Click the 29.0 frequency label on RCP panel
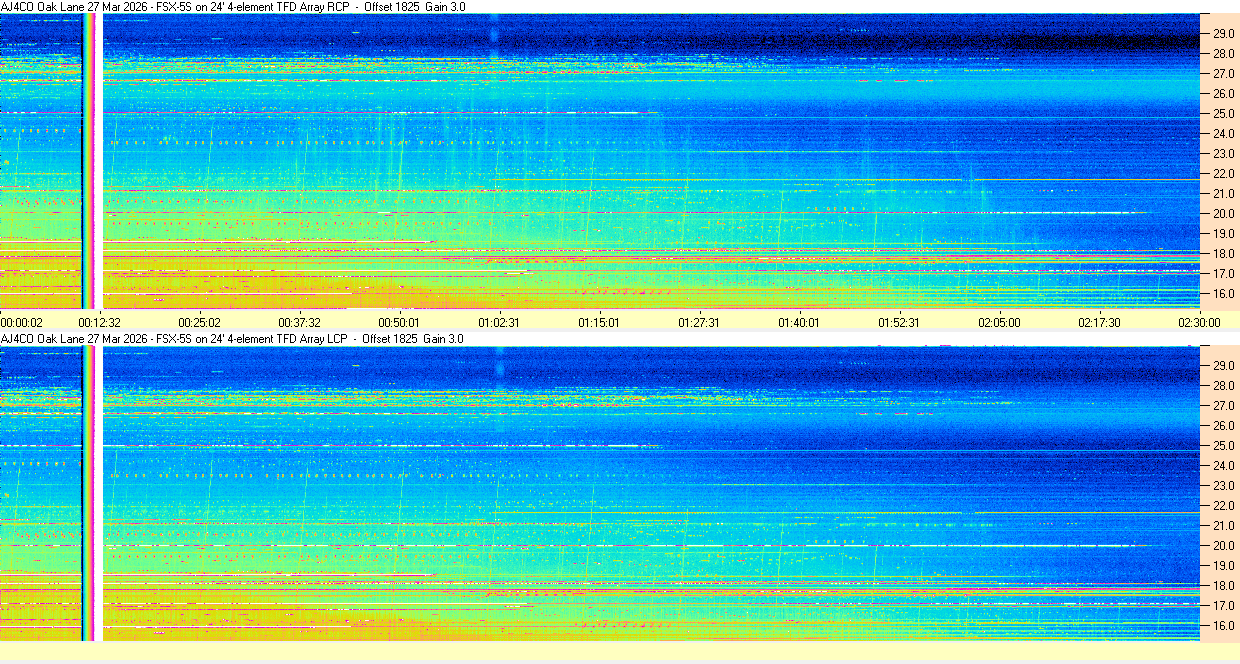 coord(1224,34)
